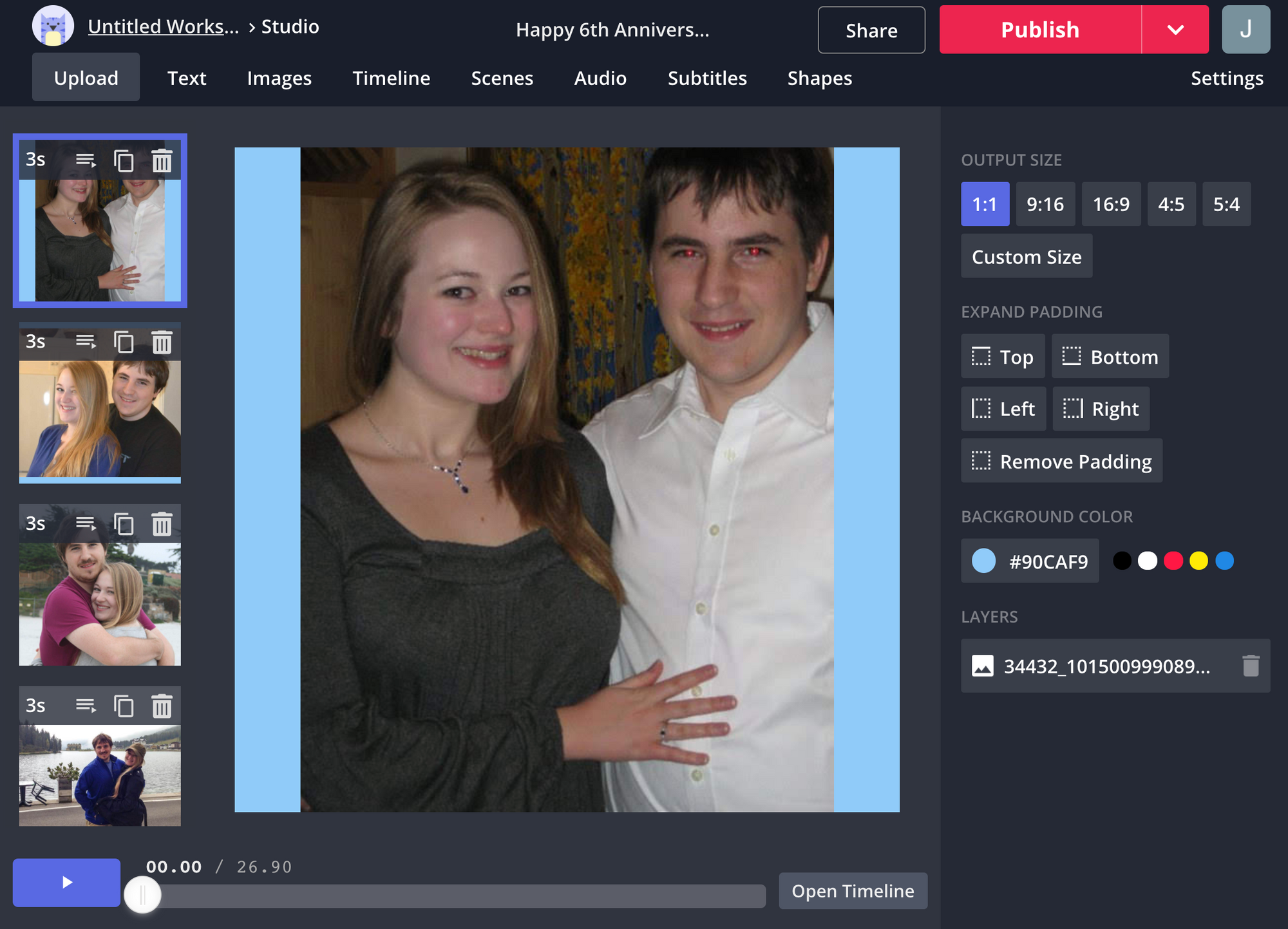
Task: Open the Custom Size options
Action: pos(1027,257)
